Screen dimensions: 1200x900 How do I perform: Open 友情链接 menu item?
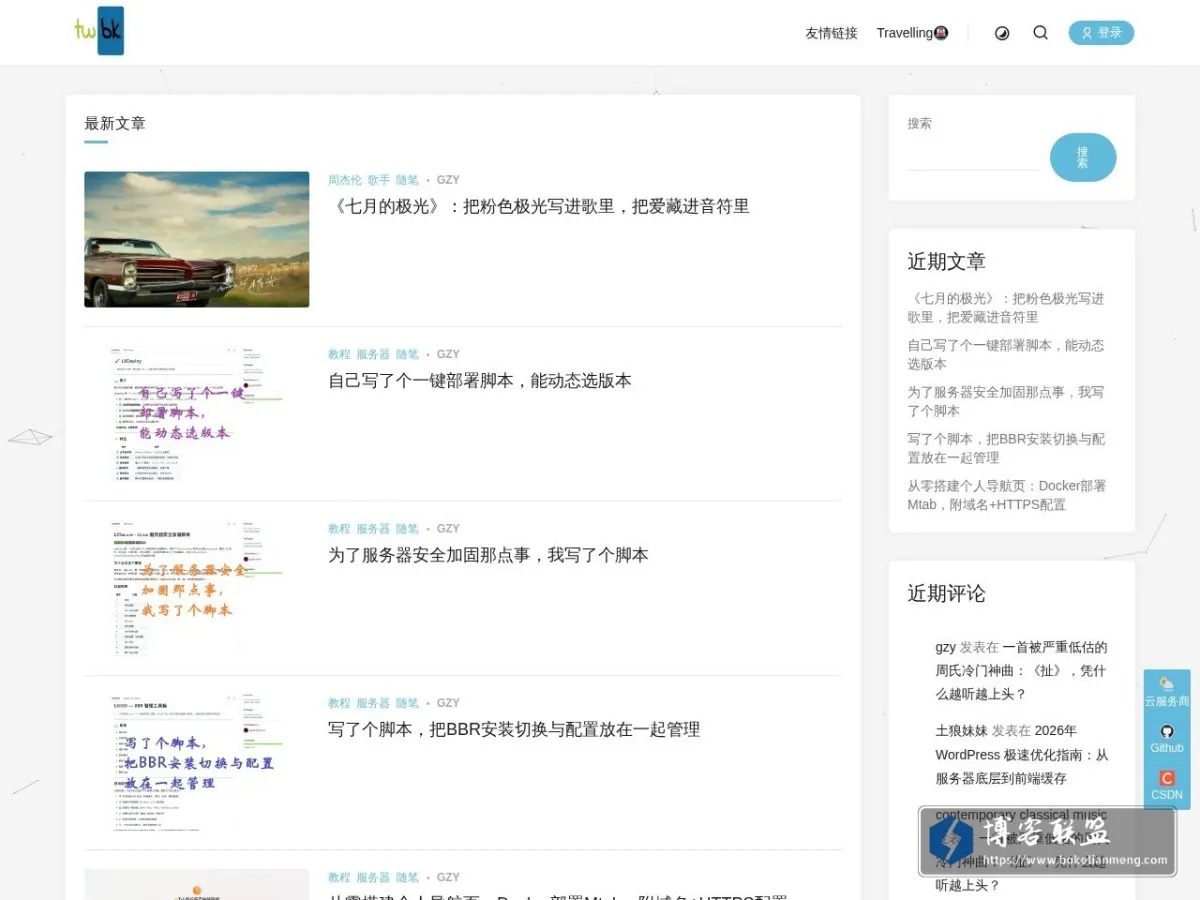click(x=831, y=33)
